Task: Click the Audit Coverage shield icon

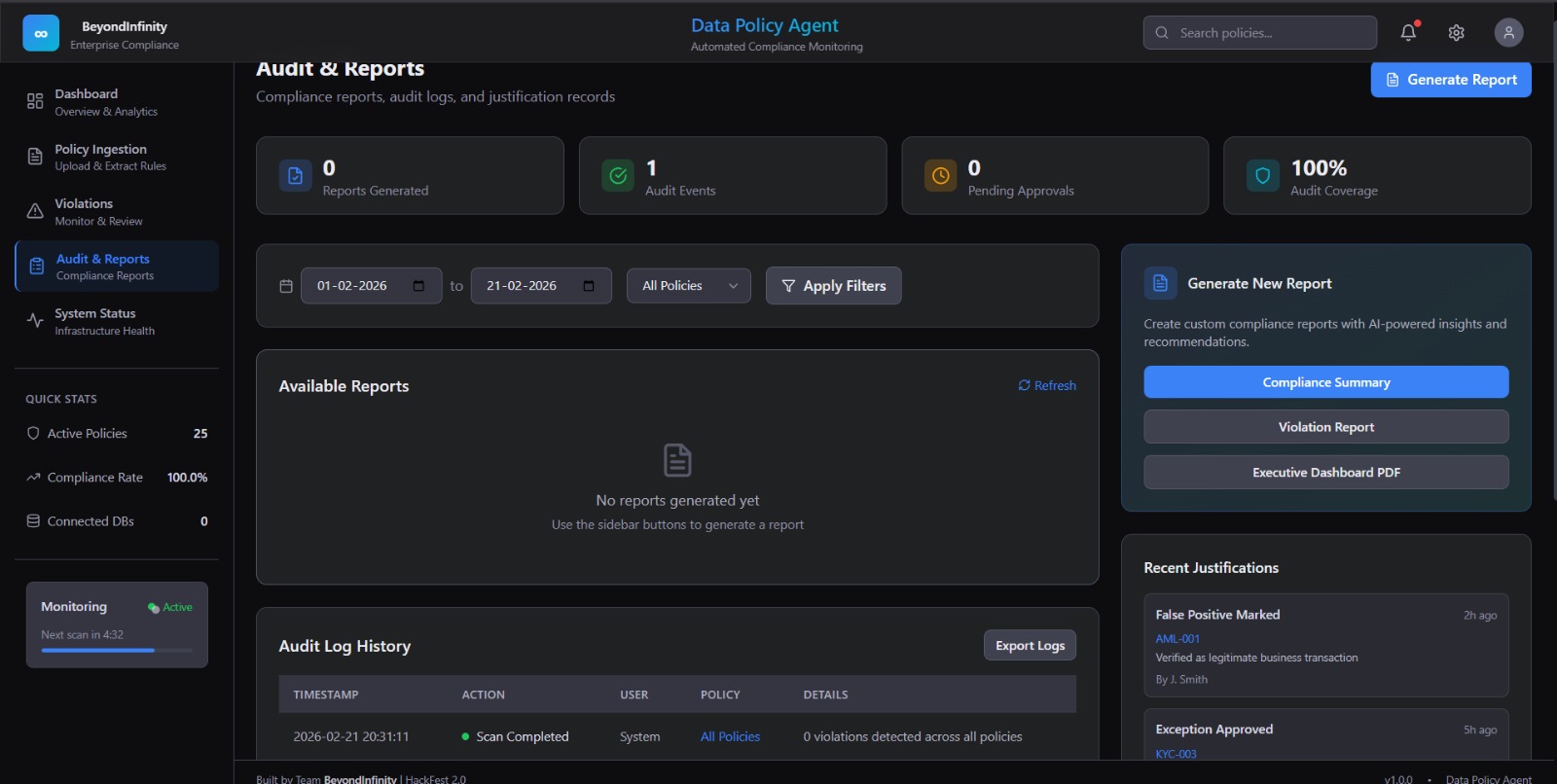Action: (x=1262, y=176)
